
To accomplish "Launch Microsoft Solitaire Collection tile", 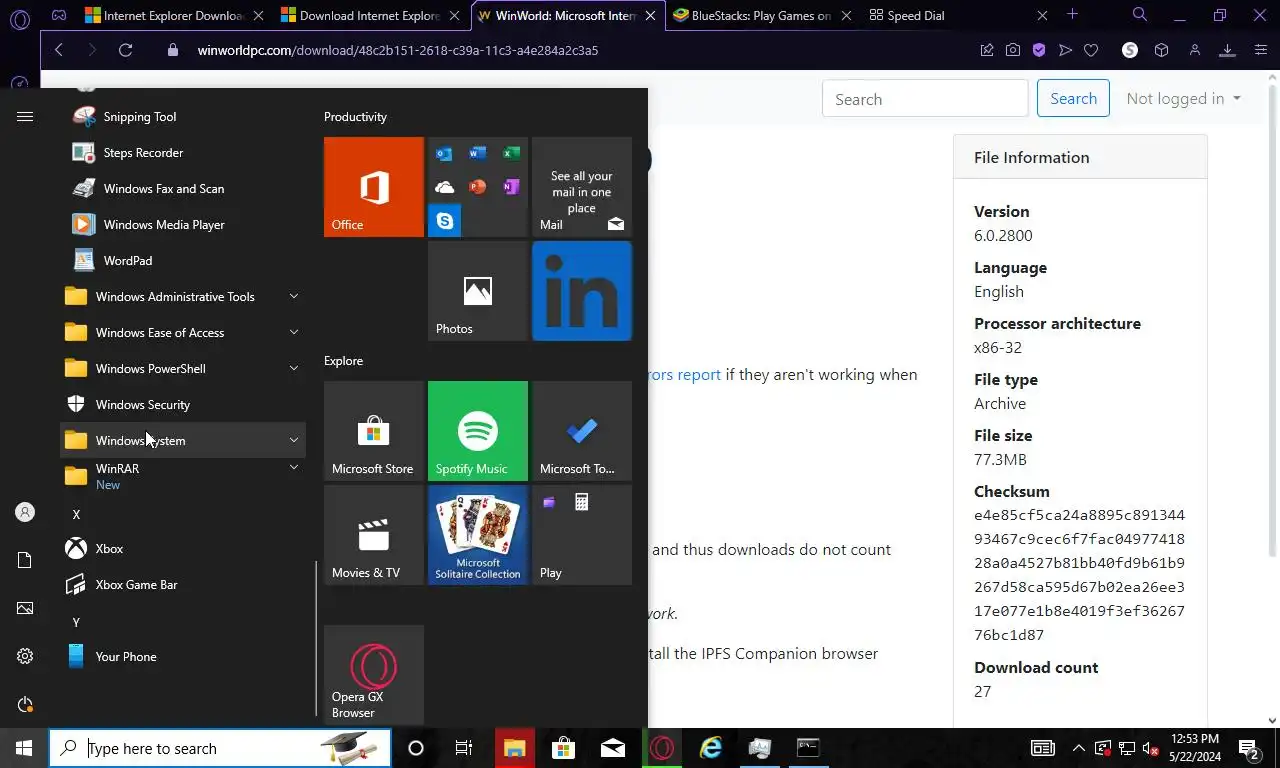I will 478,535.
